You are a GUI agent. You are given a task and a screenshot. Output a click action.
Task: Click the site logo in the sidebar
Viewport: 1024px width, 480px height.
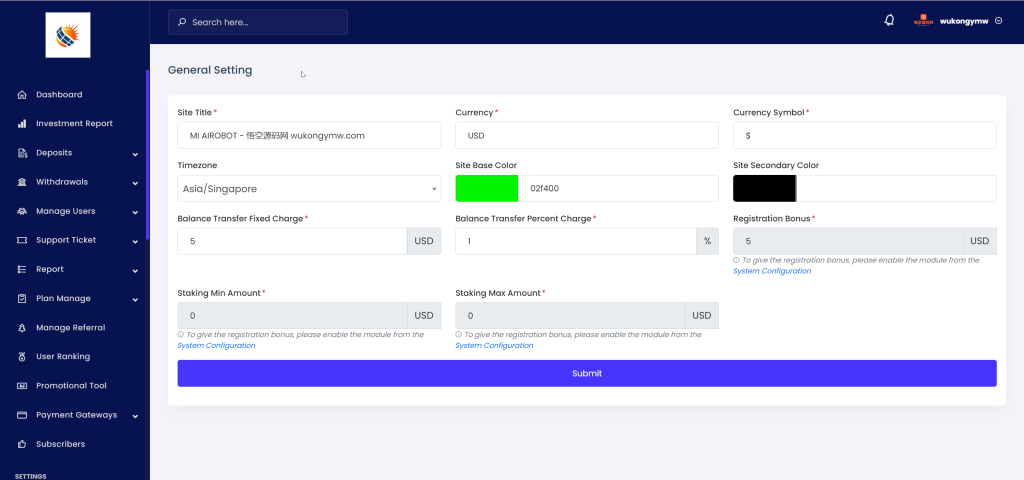click(68, 35)
